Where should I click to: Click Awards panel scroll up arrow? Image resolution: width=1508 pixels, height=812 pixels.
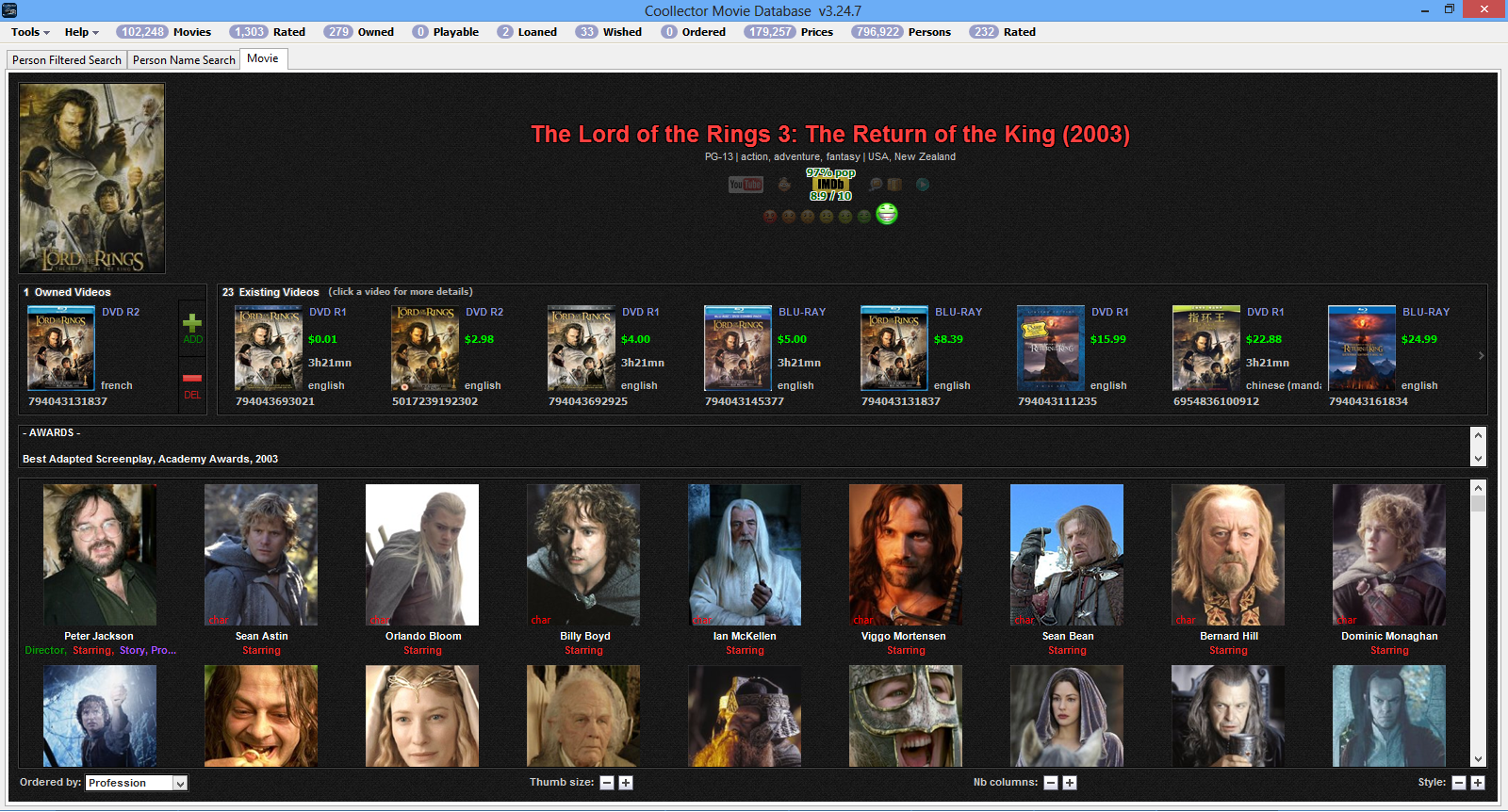(x=1478, y=435)
